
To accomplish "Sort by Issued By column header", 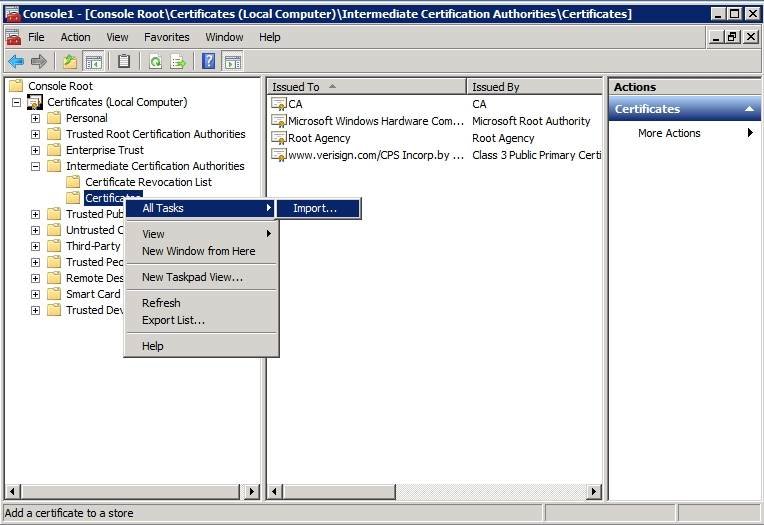I will tap(535, 87).
